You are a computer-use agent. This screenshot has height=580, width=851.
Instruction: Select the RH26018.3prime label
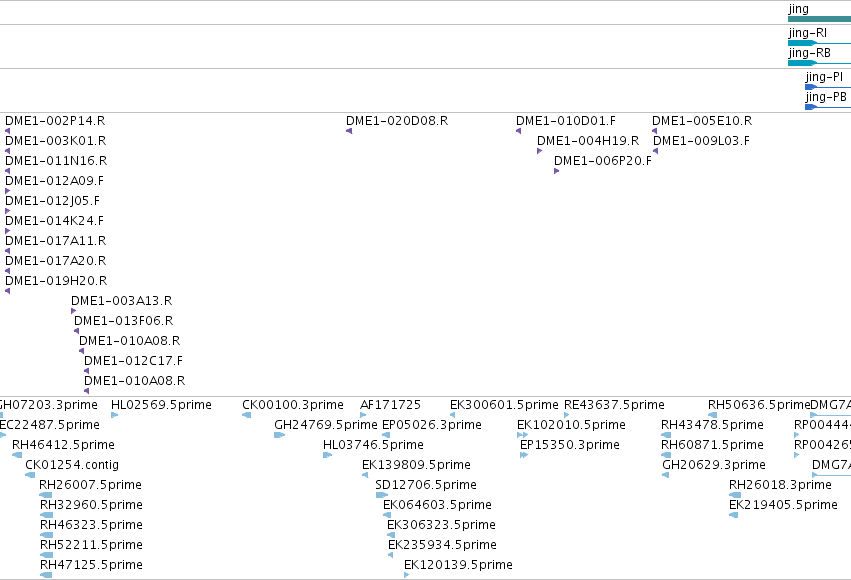(780, 485)
